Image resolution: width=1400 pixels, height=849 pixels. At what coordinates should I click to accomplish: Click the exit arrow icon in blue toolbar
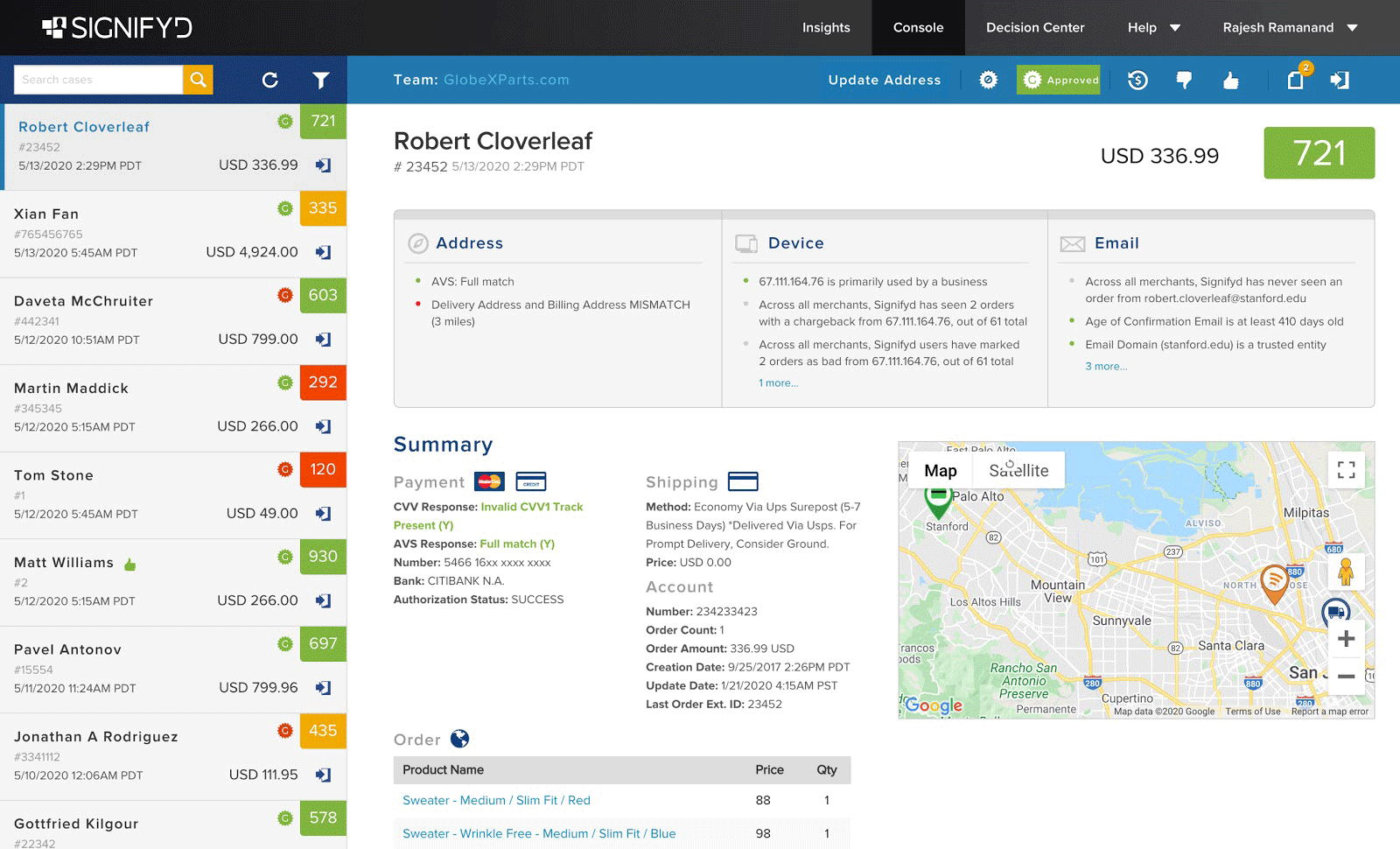pyautogui.click(x=1340, y=80)
